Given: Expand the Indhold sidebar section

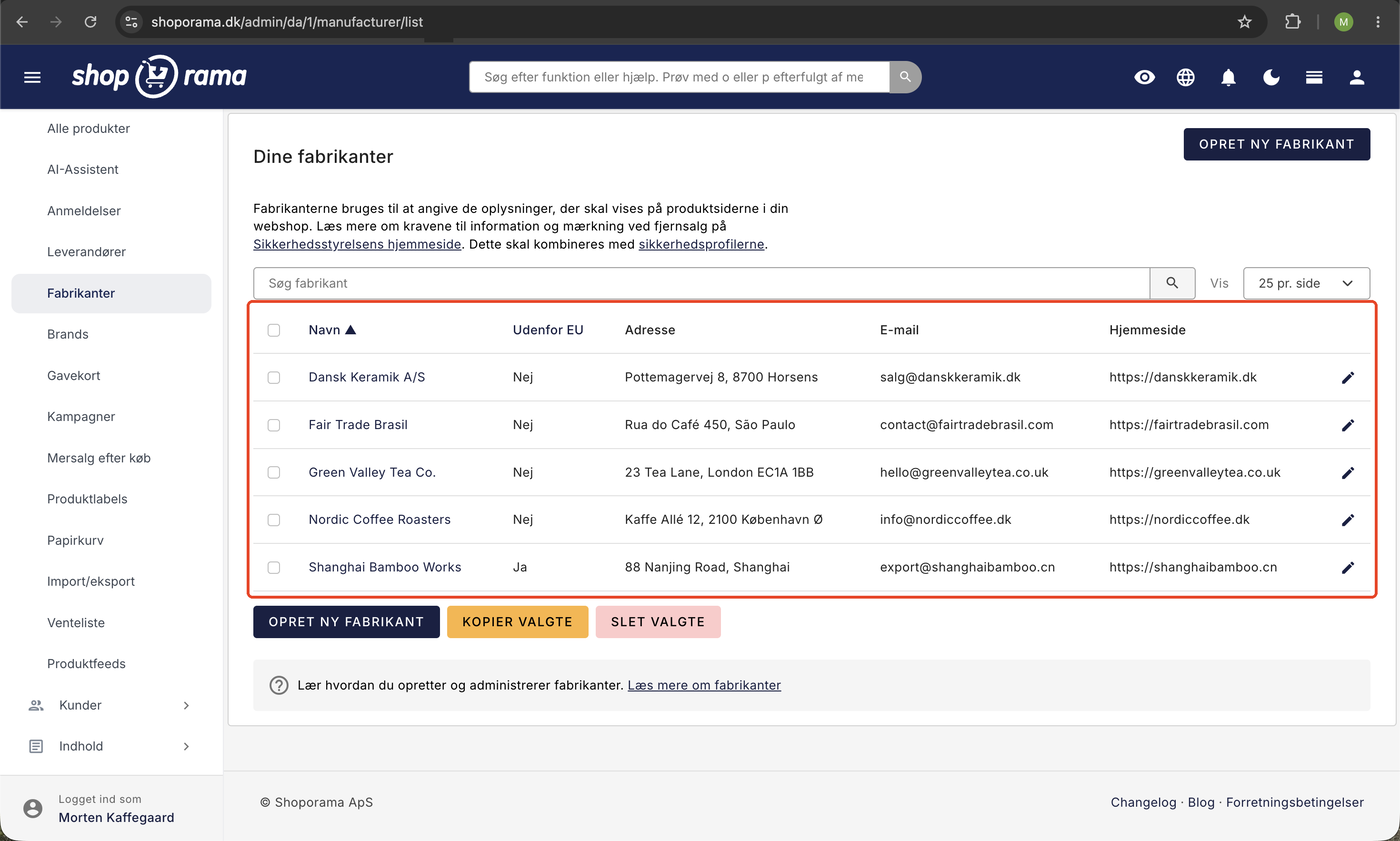Looking at the screenshot, I should coord(109,746).
